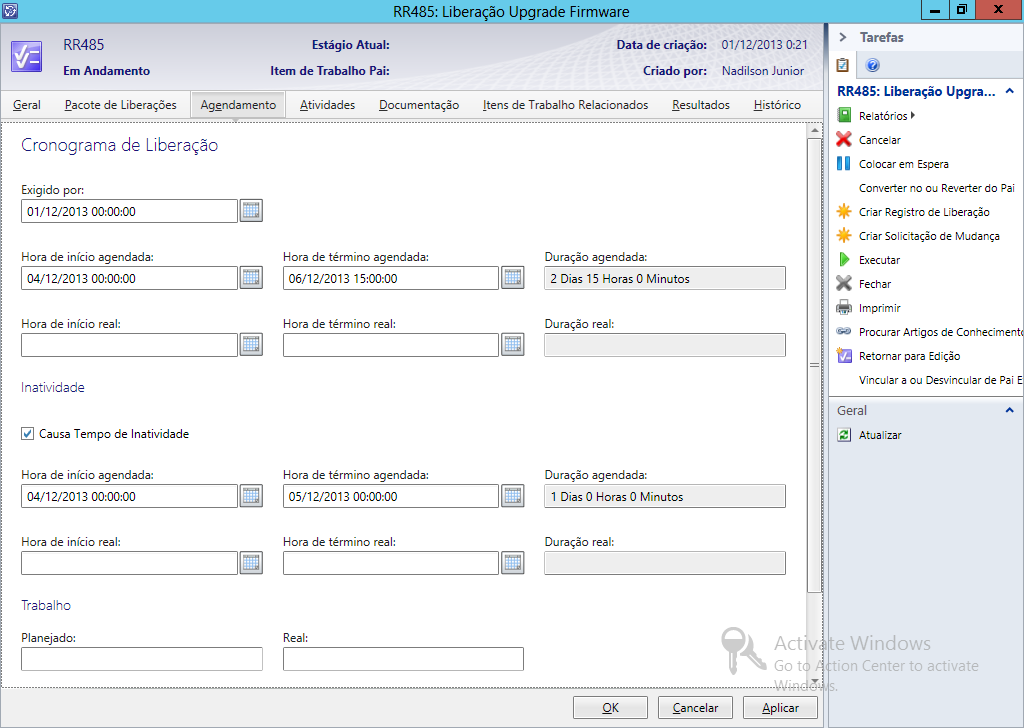Click the Cronograma de Liberação heading
The image size is (1024, 728).
click(x=120, y=145)
